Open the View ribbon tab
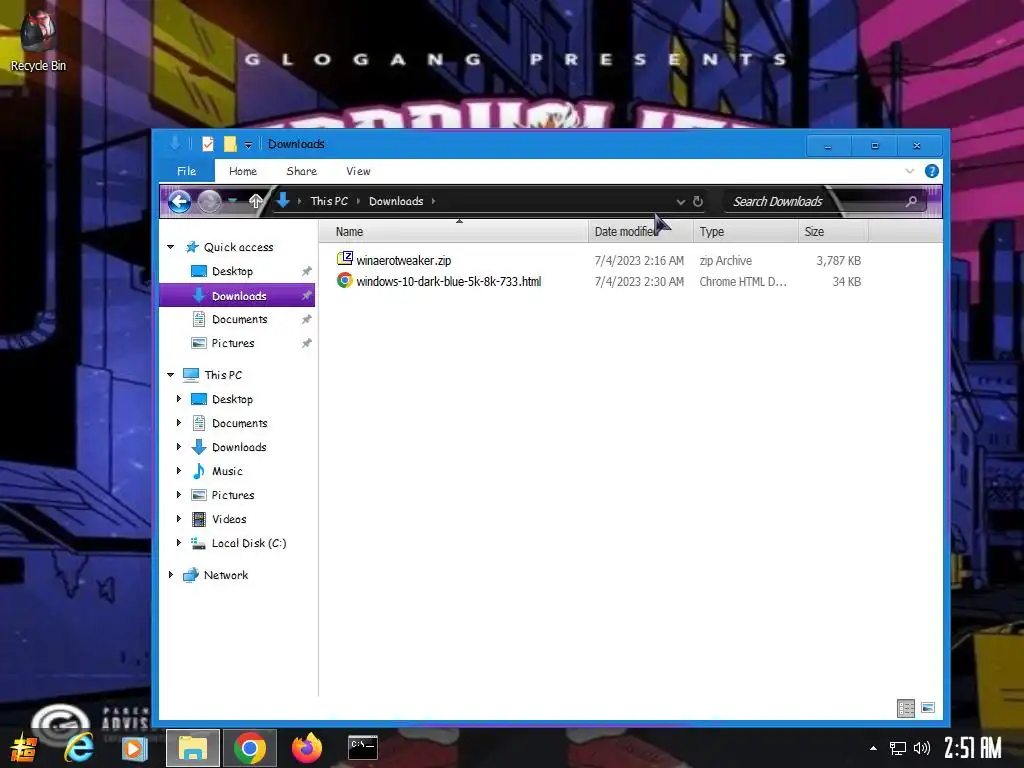Viewport: 1024px width, 768px height. (x=358, y=171)
